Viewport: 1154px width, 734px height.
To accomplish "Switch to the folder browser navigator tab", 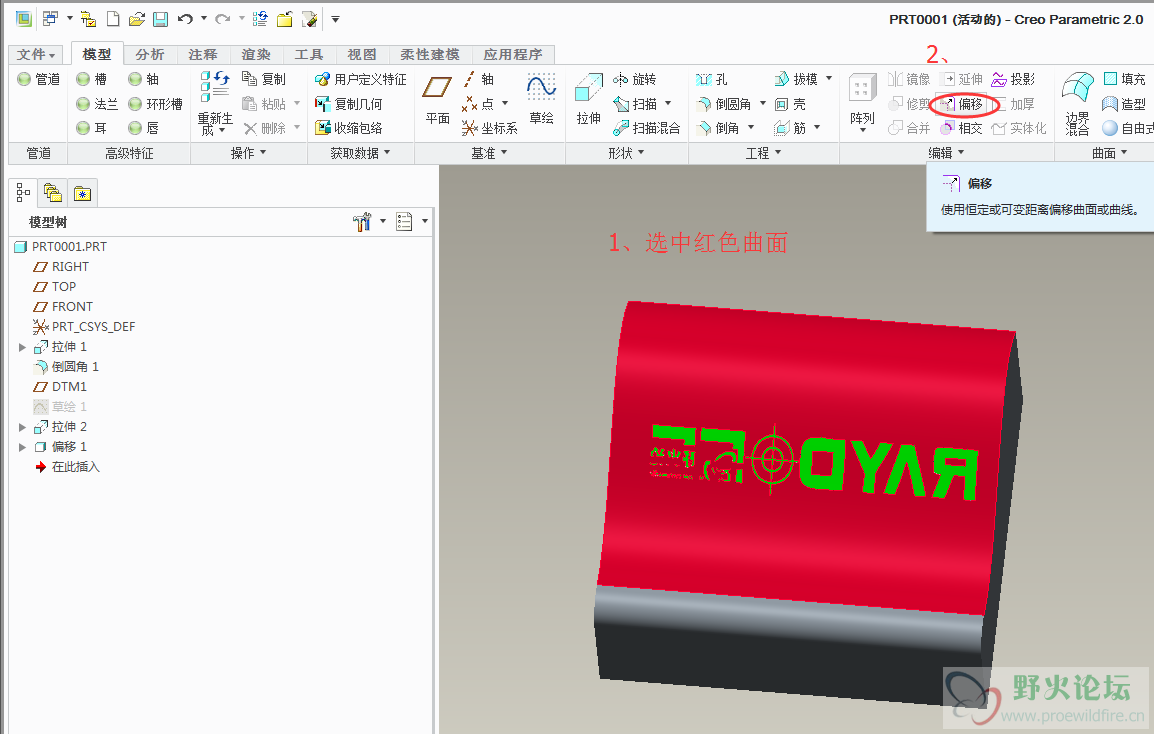I will (53, 194).
